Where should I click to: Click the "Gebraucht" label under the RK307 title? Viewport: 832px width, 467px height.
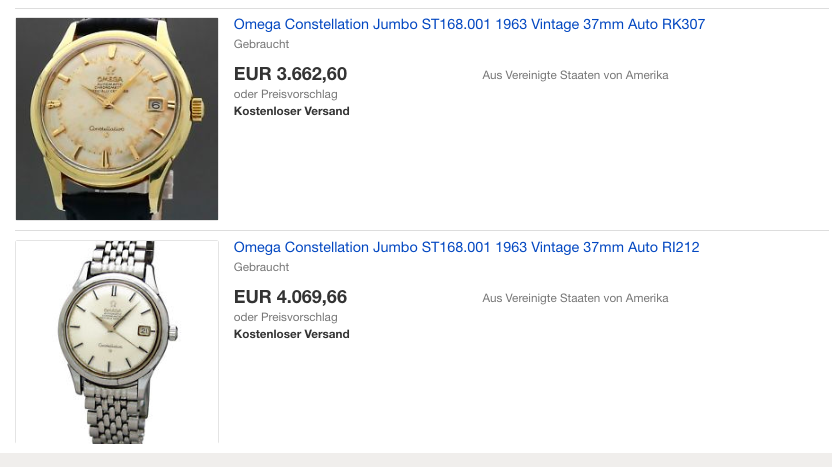pos(261,44)
